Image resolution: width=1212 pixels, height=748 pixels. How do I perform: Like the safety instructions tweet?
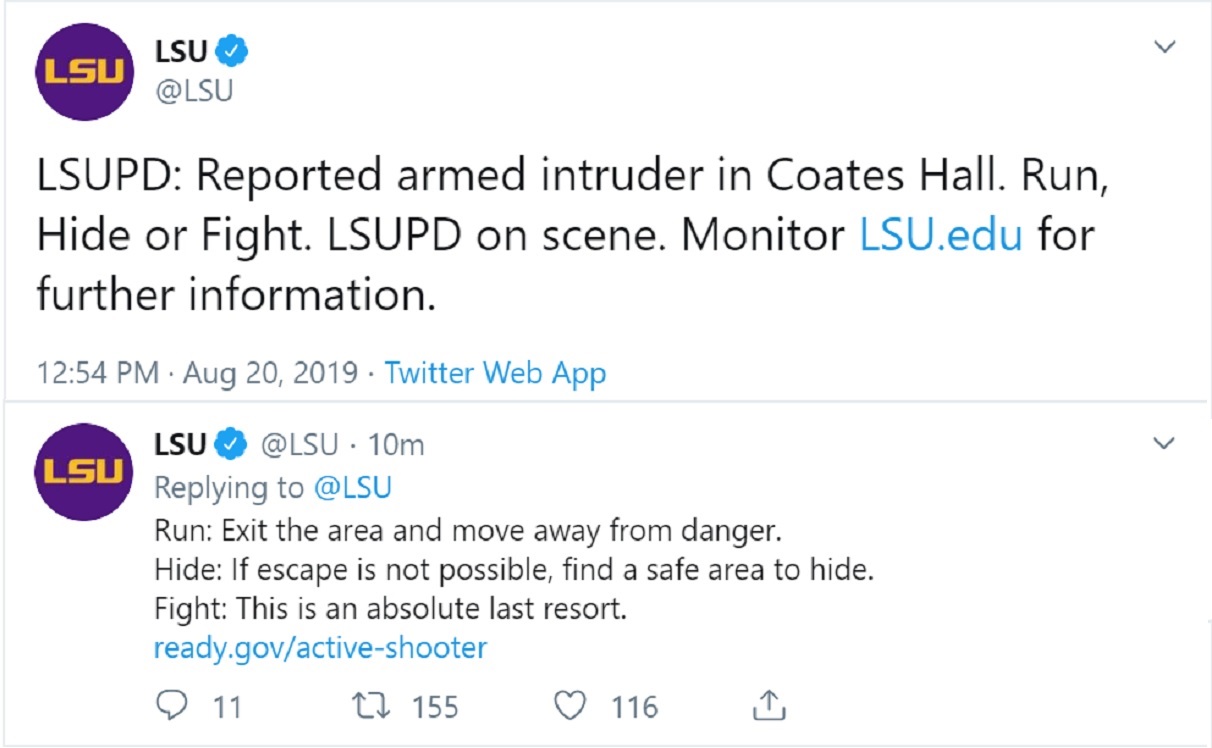[570, 706]
